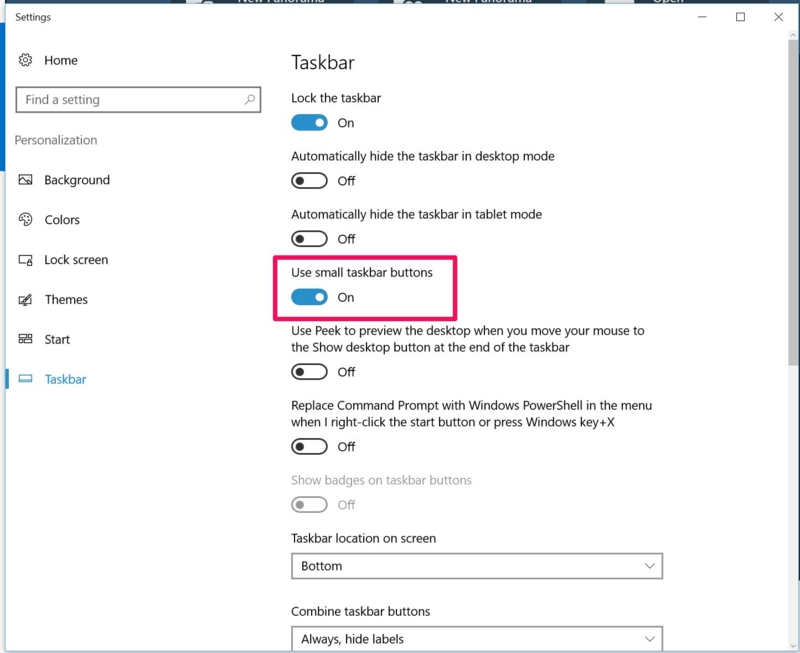The image size is (800, 653).
Task: Disable Use small taskbar buttons toggle
Action: click(309, 297)
